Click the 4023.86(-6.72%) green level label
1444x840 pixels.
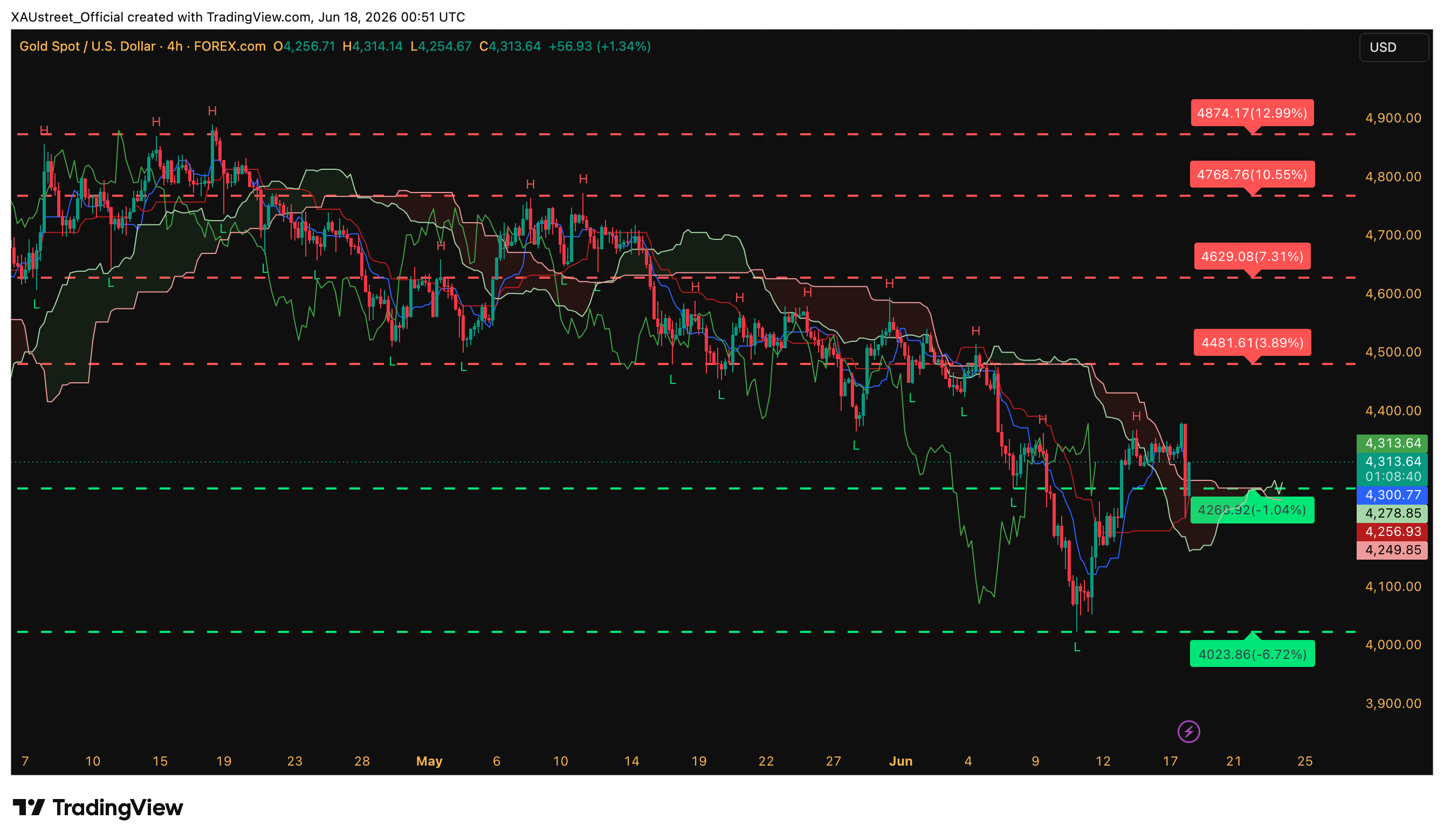(1252, 654)
